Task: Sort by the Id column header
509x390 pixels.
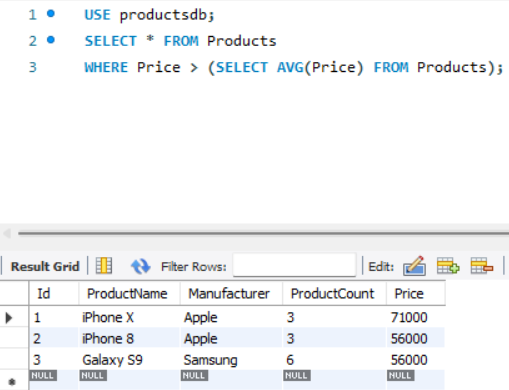Action: pyautogui.click(x=54, y=294)
